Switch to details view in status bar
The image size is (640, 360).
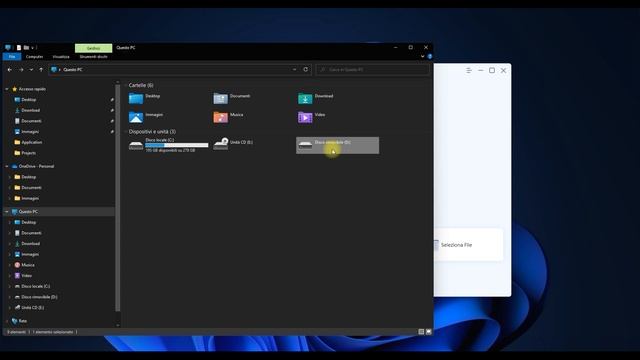[421, 332]
